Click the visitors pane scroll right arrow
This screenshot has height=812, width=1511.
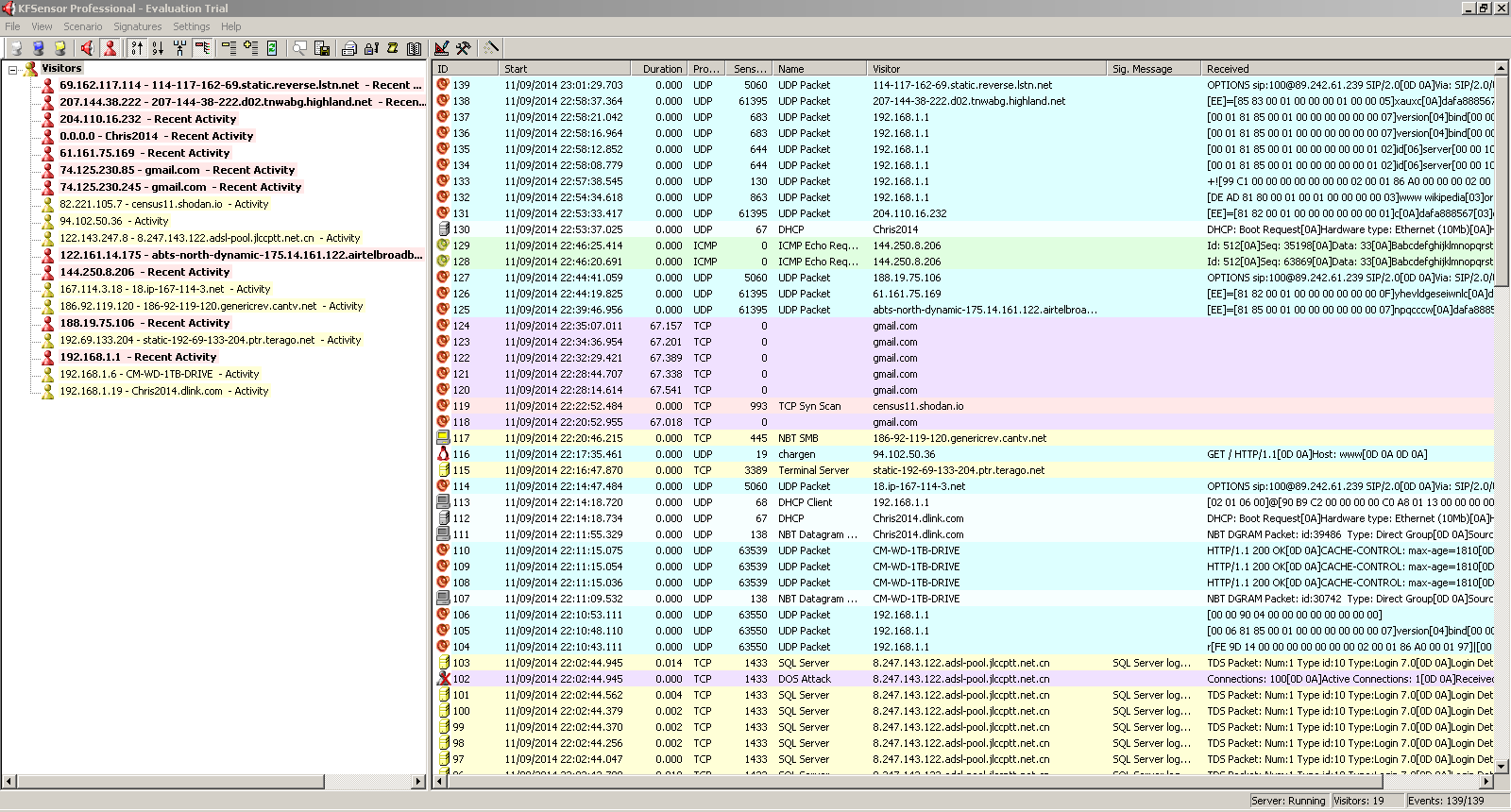point(418,782)
